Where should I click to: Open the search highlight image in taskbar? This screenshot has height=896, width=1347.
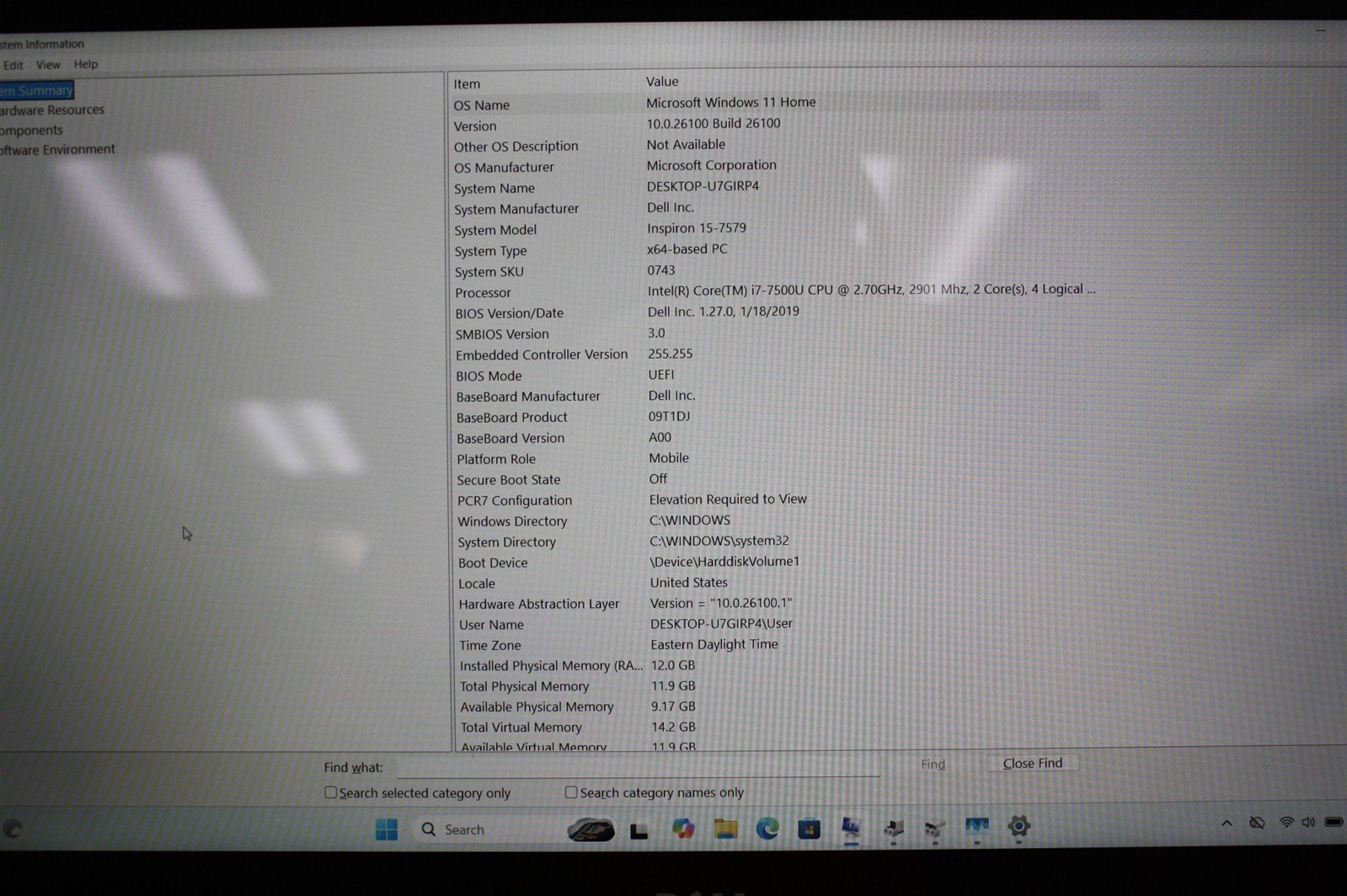tap(591, 830)
